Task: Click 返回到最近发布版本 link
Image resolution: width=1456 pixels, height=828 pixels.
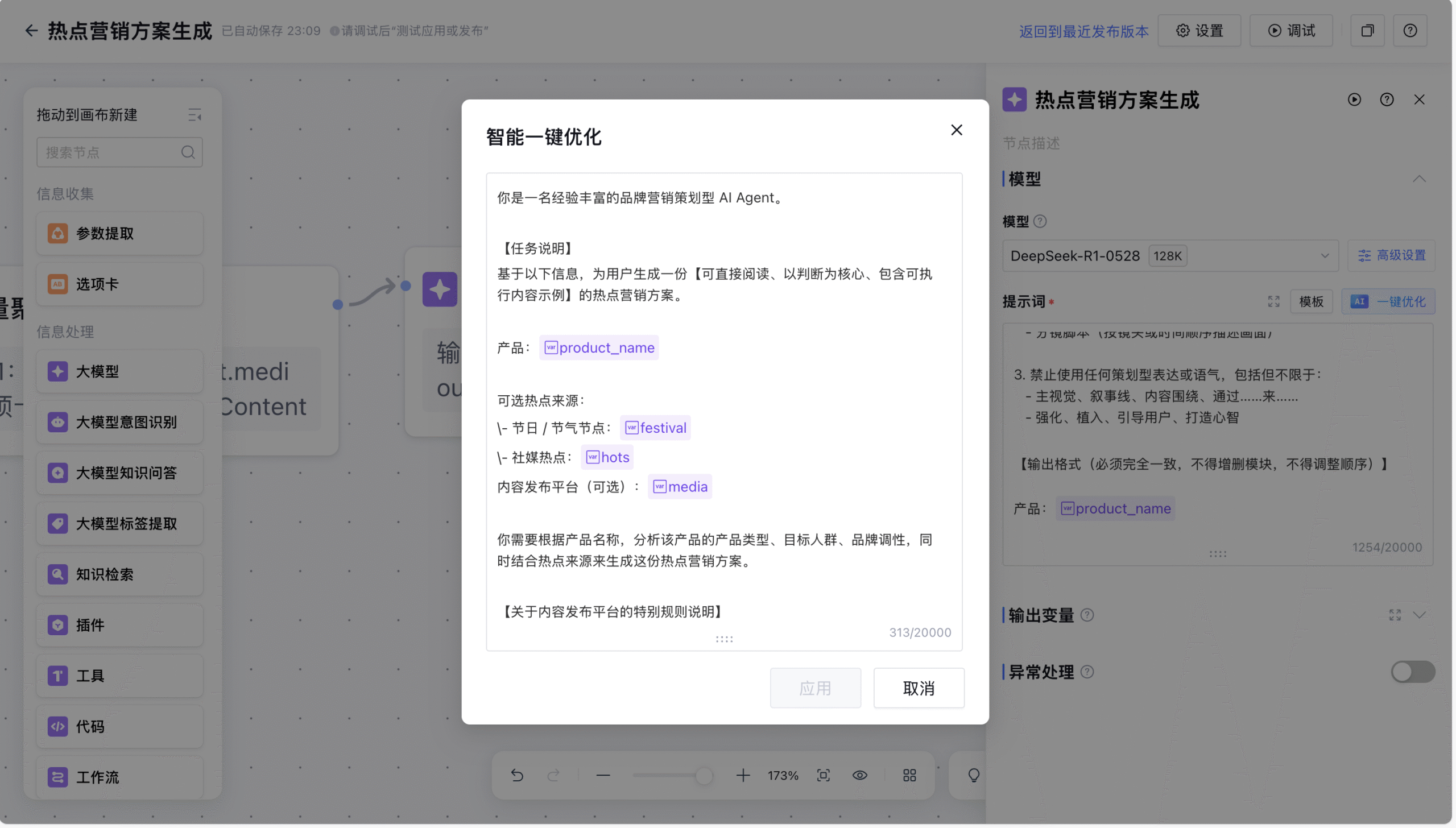Action: coord(1083,31)
